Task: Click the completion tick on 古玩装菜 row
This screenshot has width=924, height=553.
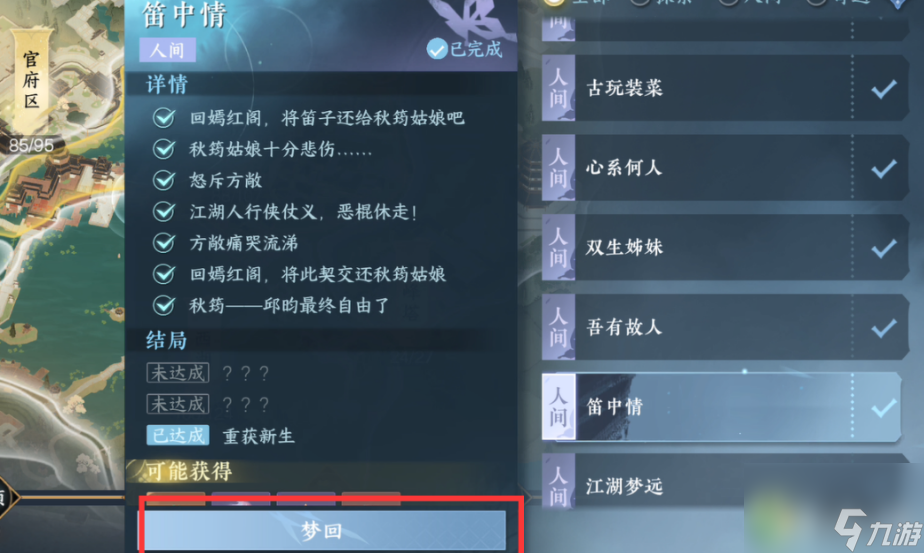Action: tap(884, 89)
